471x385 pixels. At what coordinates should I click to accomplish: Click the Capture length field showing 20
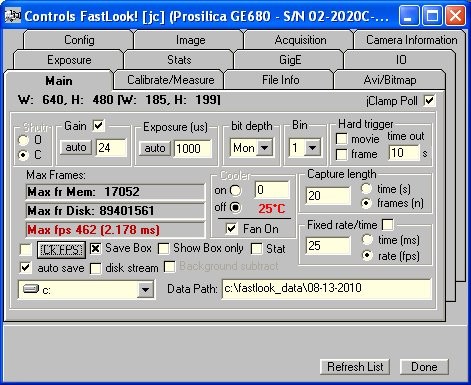[328, 195]
